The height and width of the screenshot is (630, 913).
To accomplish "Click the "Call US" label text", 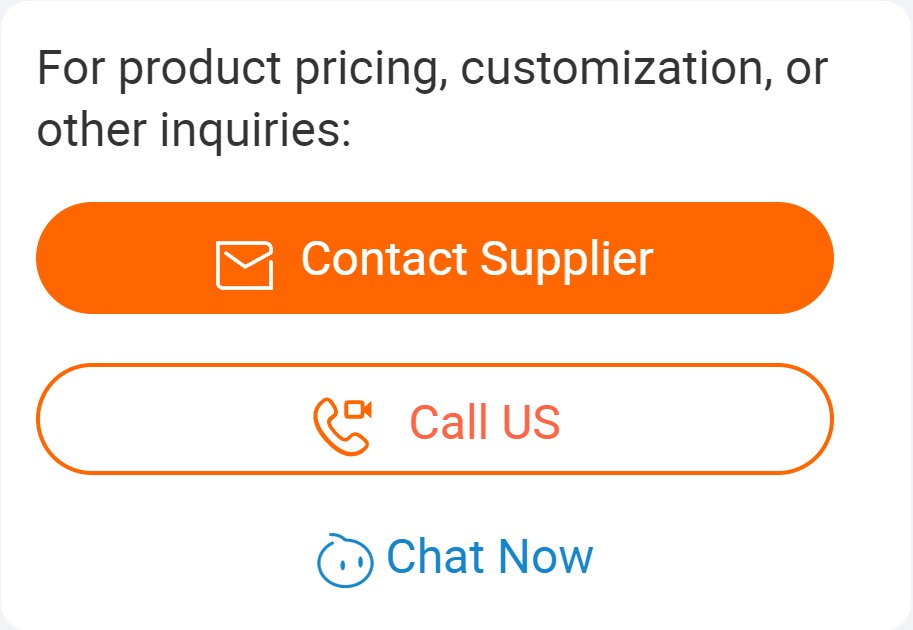I will [x=485, y=421].
